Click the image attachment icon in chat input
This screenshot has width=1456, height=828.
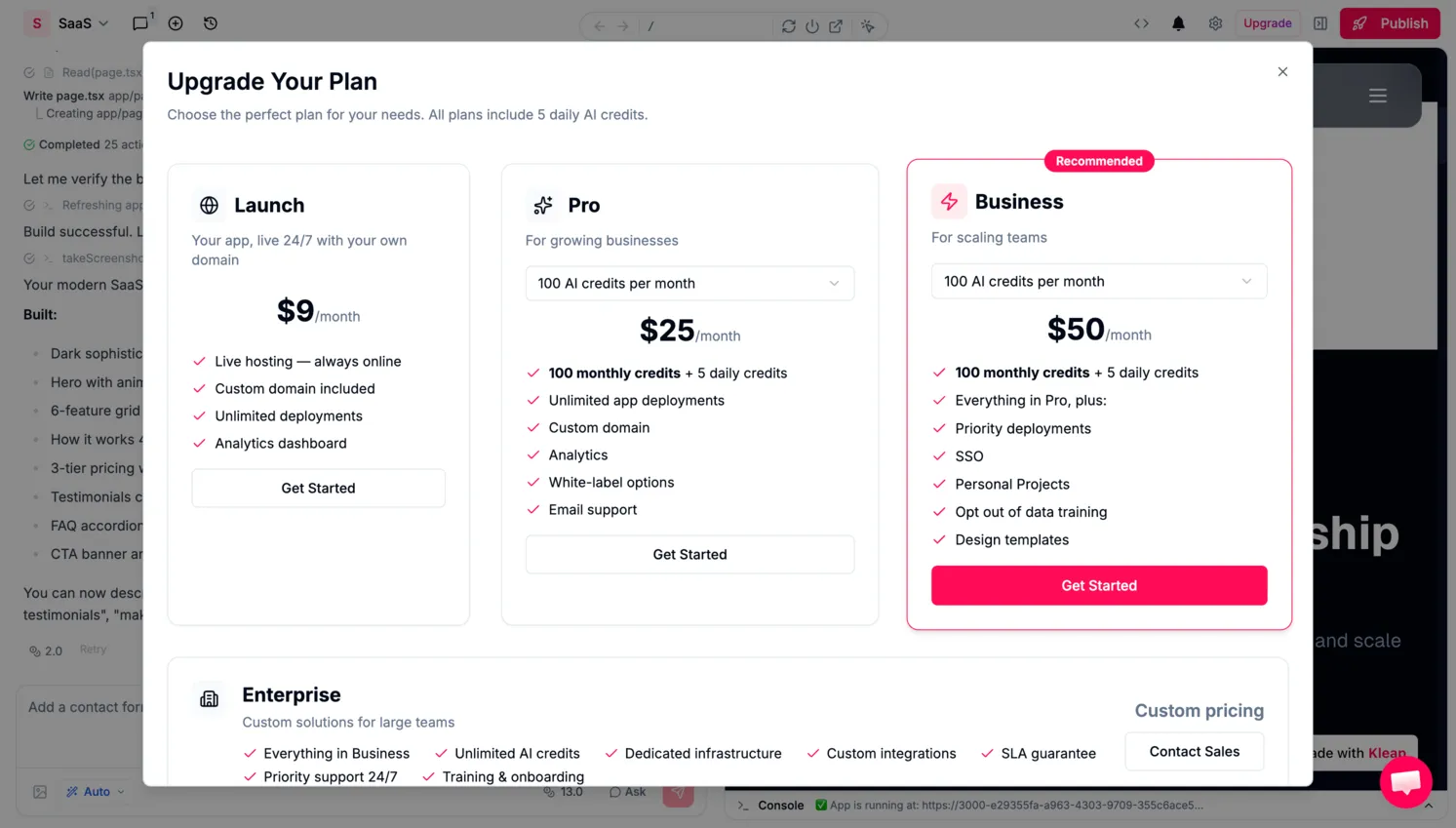pos(39,792)
